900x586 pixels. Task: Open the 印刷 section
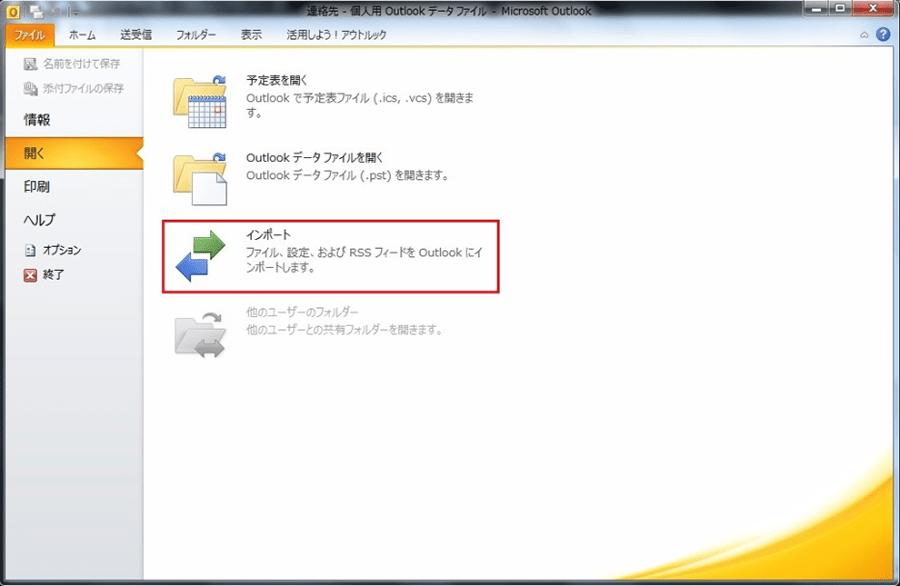pos(37,187)
